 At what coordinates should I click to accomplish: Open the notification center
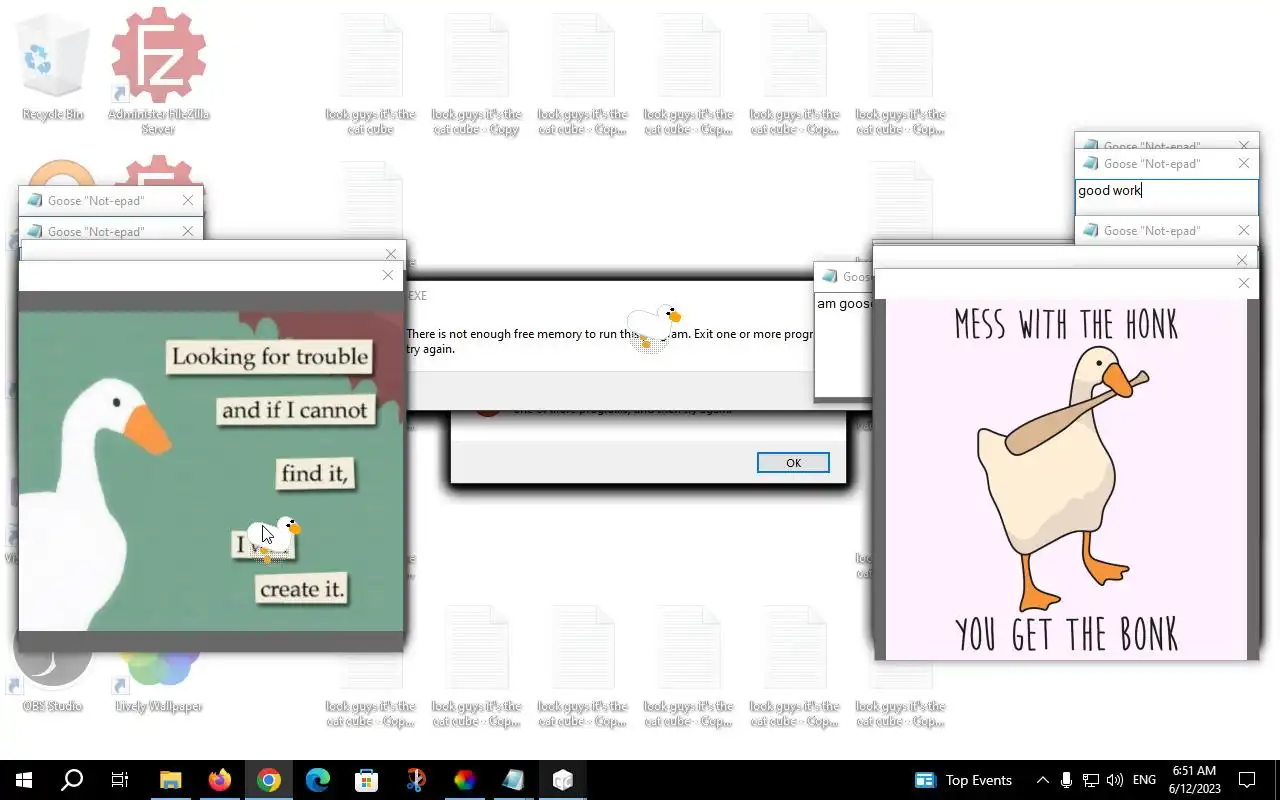coord(1247,780)
